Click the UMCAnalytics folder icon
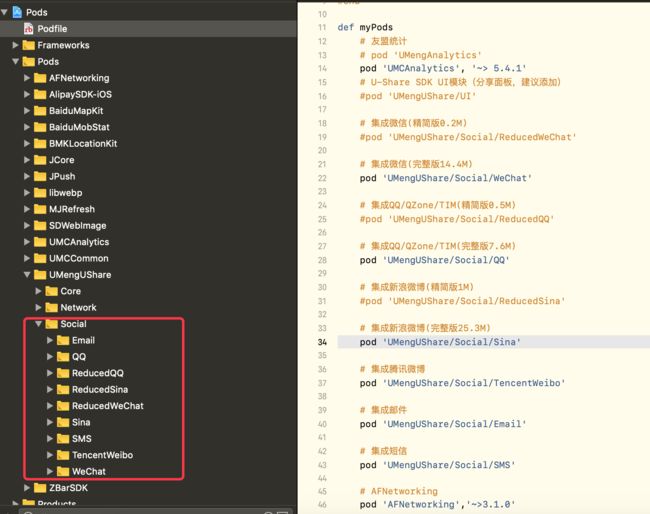The height and width of the screenshot is (514, 650). pyautogui.click(x=40, y=242)
